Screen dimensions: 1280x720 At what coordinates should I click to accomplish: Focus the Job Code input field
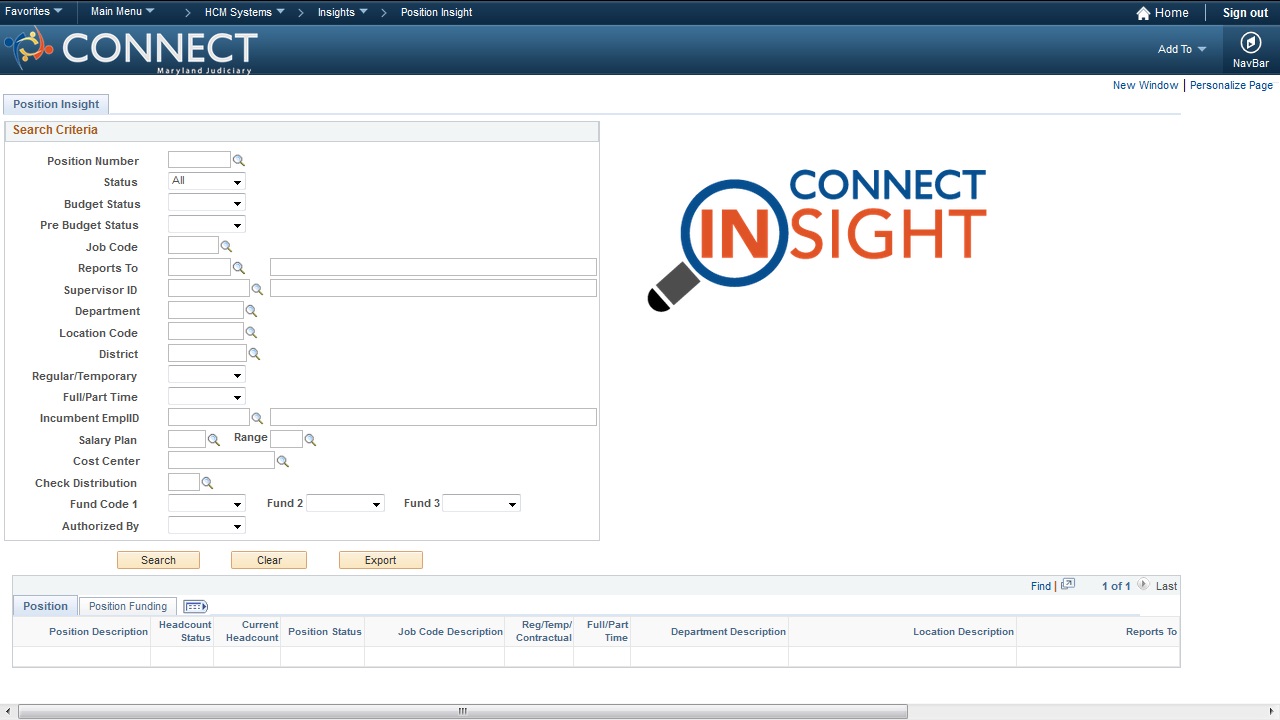tap(193, 246)
